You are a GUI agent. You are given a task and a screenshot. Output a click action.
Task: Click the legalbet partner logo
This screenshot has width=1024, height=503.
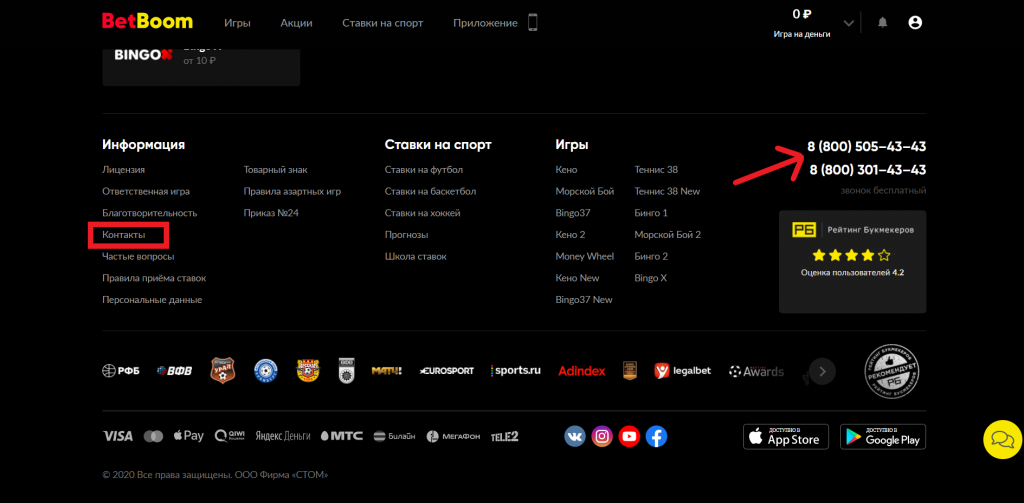[682, 371]
